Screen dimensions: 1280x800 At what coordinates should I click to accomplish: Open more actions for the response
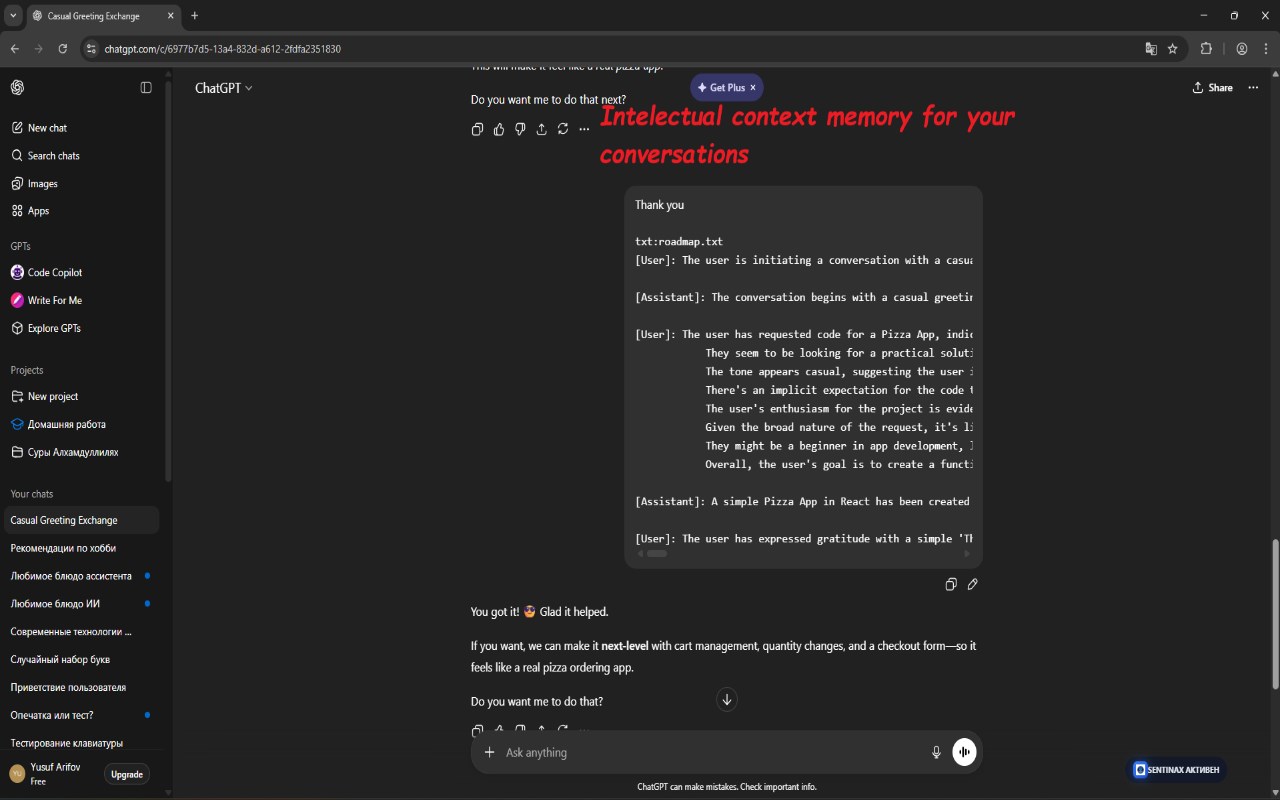[x=585, y=129]
